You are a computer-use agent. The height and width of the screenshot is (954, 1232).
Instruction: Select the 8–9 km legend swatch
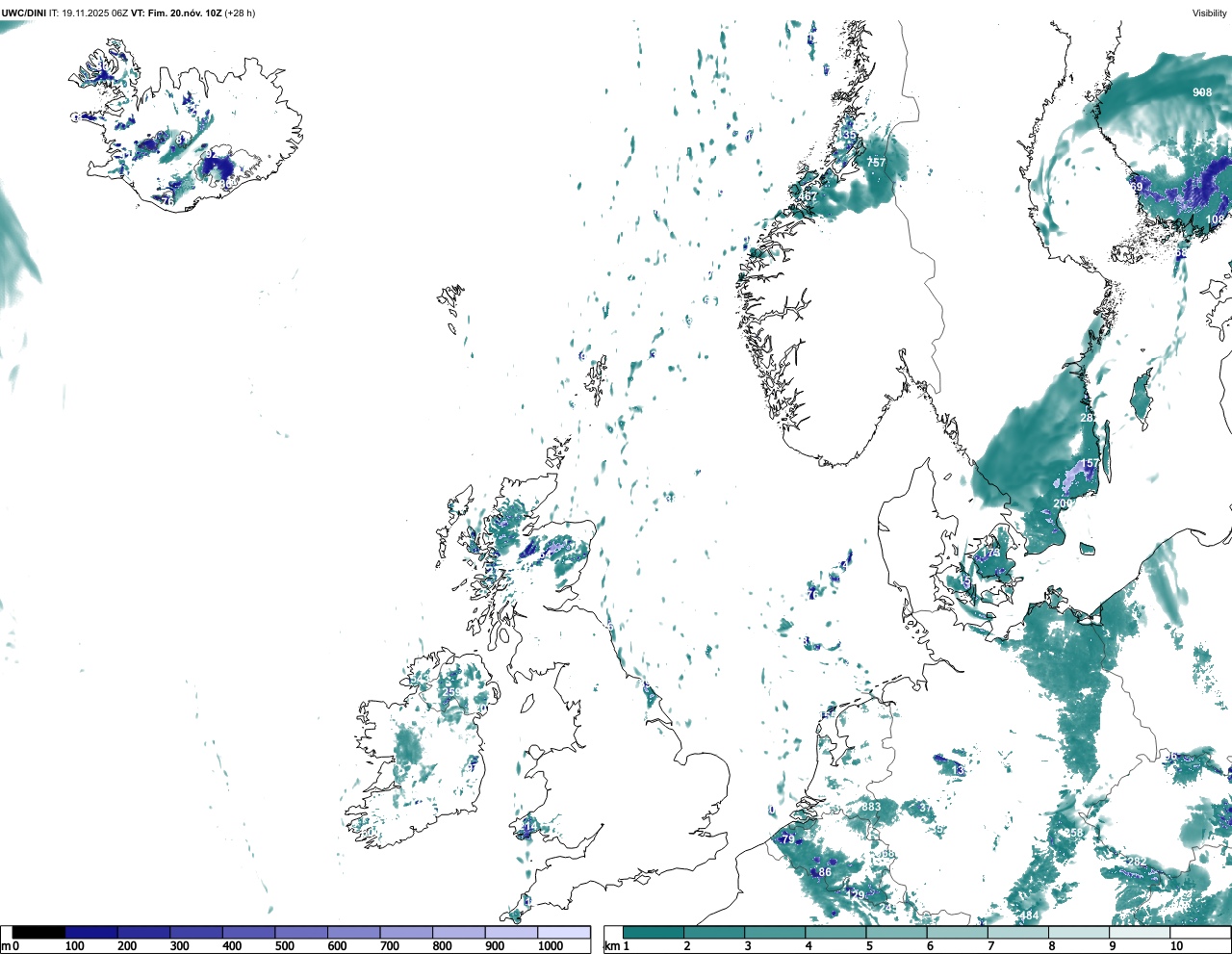point(1079,932)
